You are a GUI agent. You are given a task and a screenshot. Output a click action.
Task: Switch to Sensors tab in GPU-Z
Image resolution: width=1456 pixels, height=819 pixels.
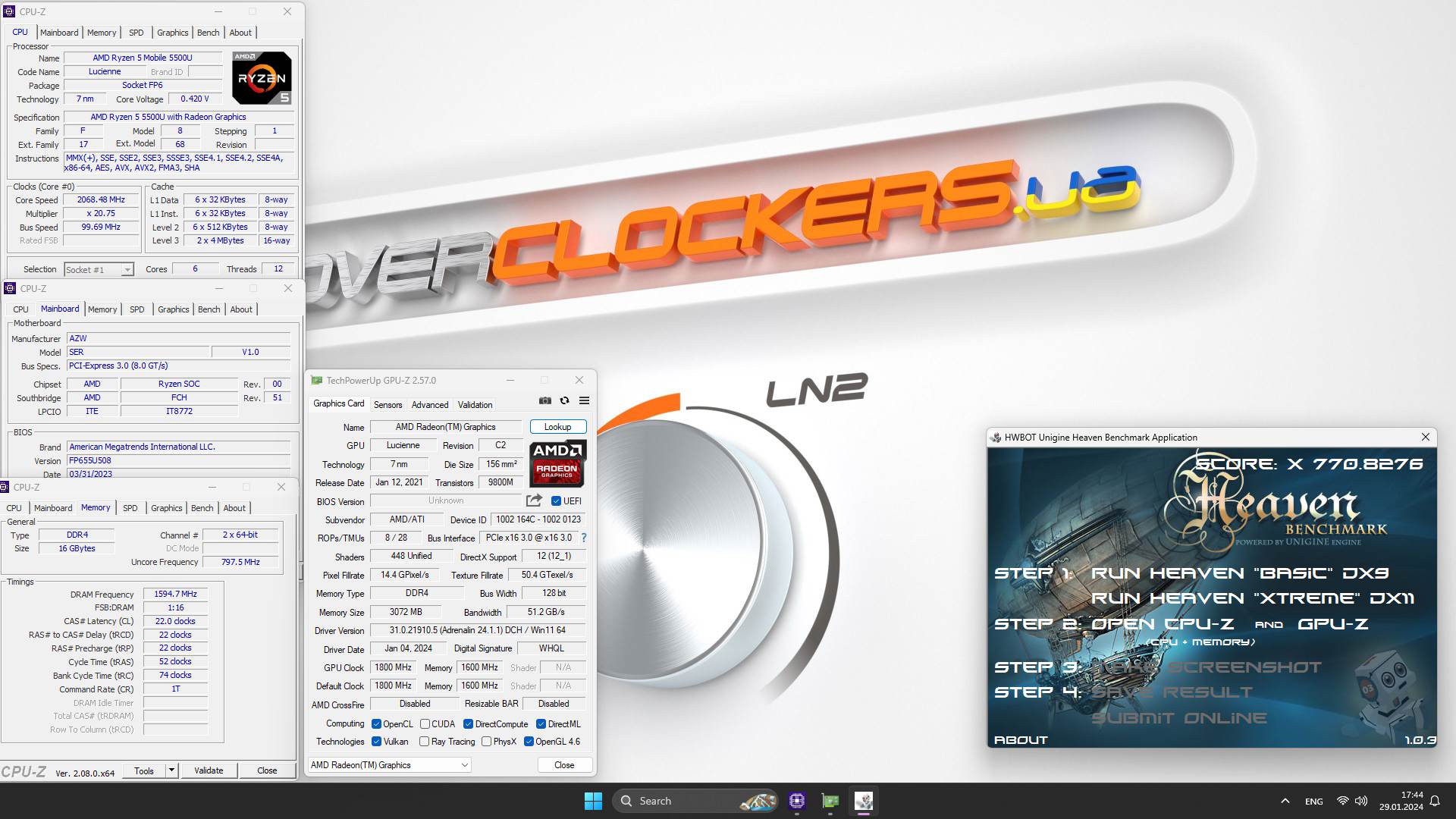click(x=388, y=405)
